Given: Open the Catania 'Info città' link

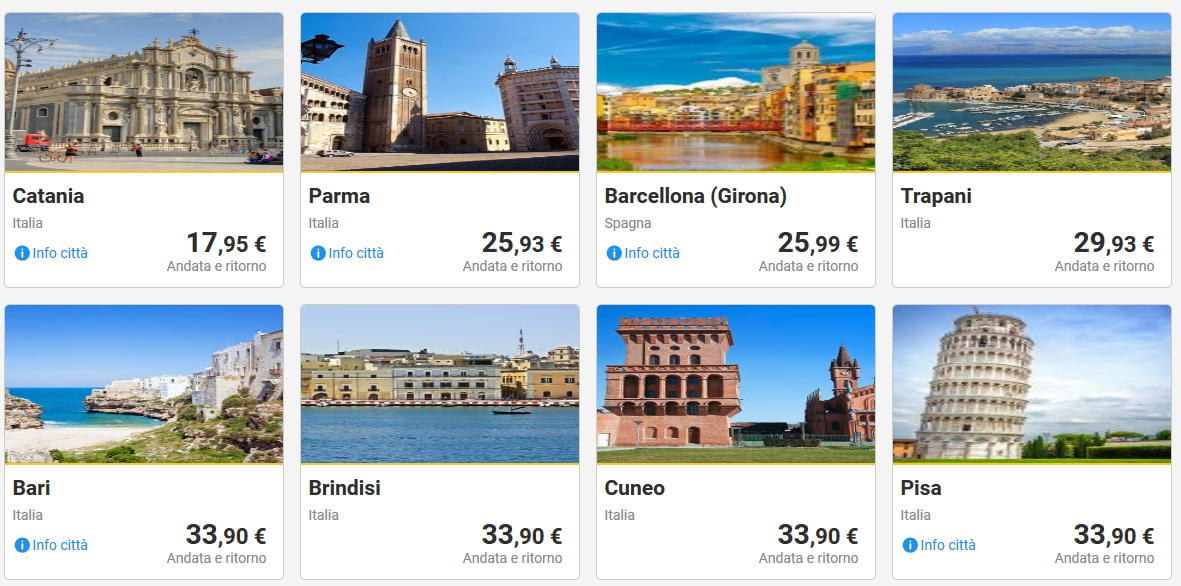Looking at the screenshot, I should [60, 253].
